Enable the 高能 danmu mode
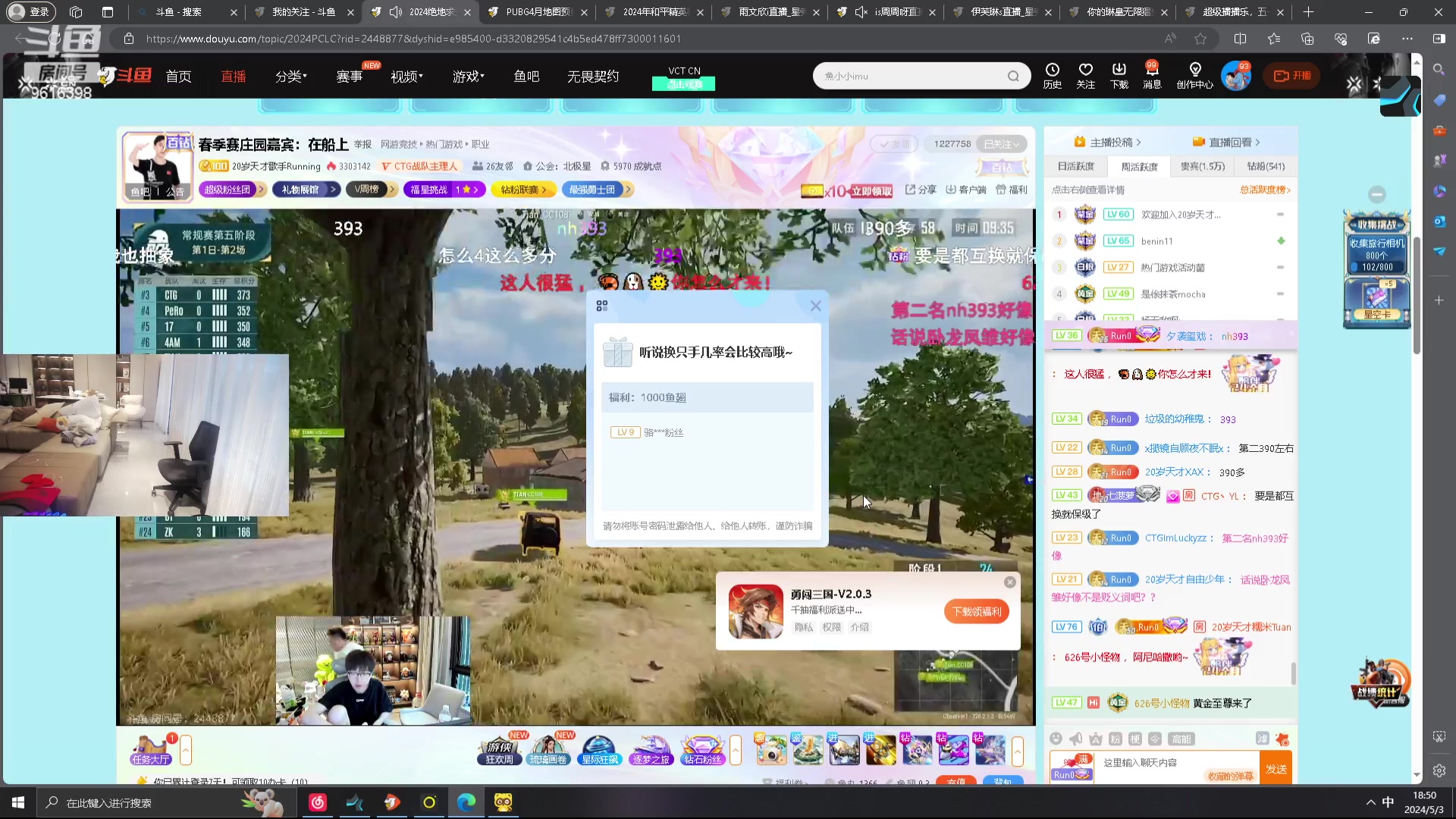The width and height of the screenshot is (1456, 819). tap(1181, 739)
